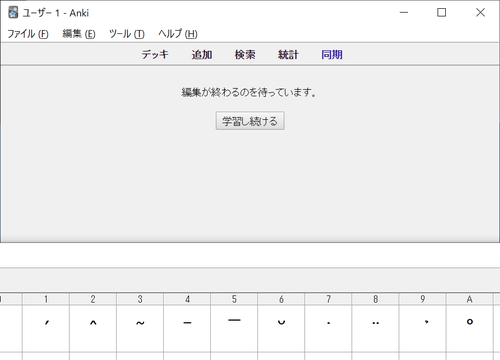Open the 統計 statistics view
500x360 pixels.
(x=288, y=54)
